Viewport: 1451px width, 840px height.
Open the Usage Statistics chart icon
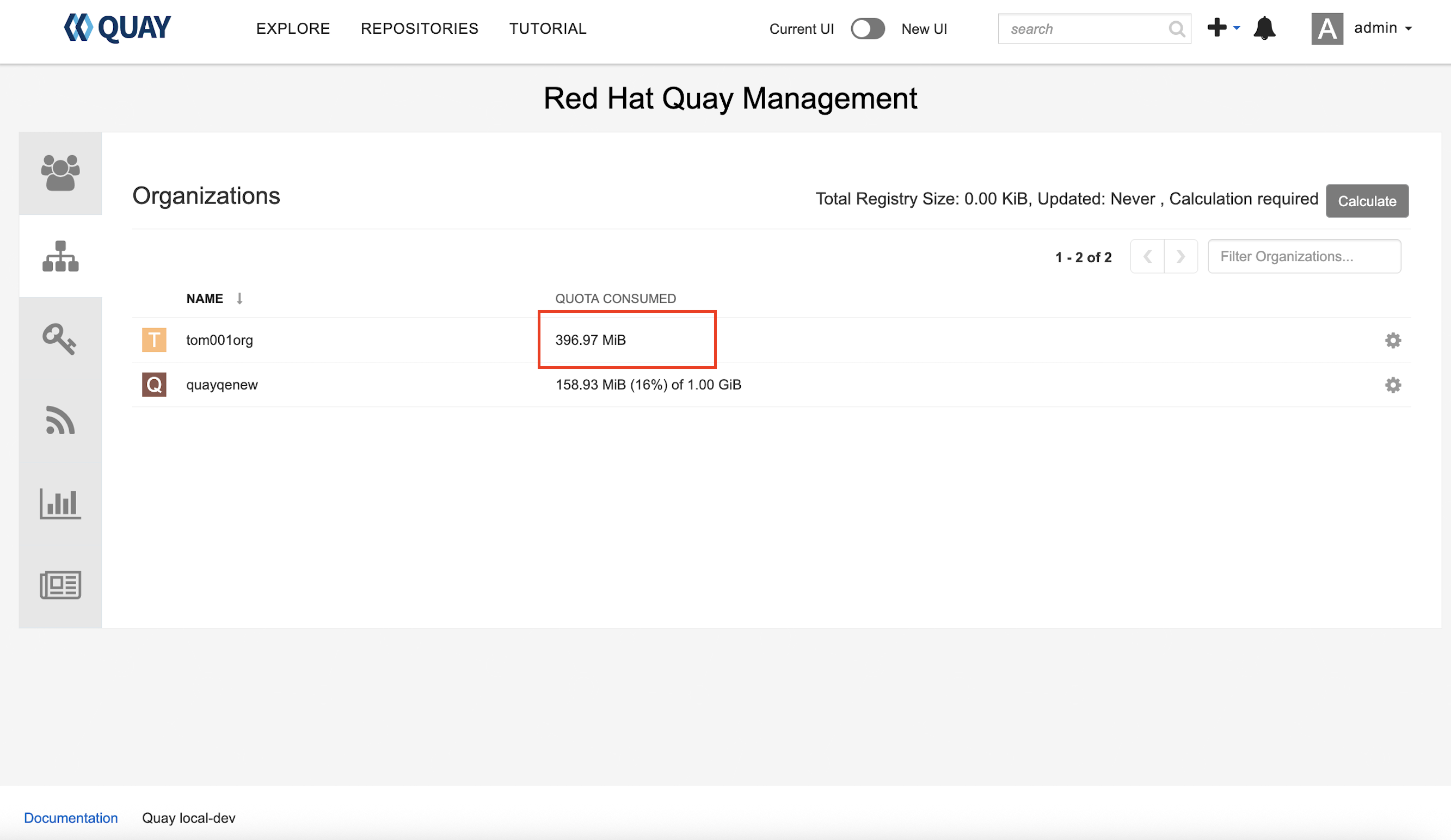(60, 503)
